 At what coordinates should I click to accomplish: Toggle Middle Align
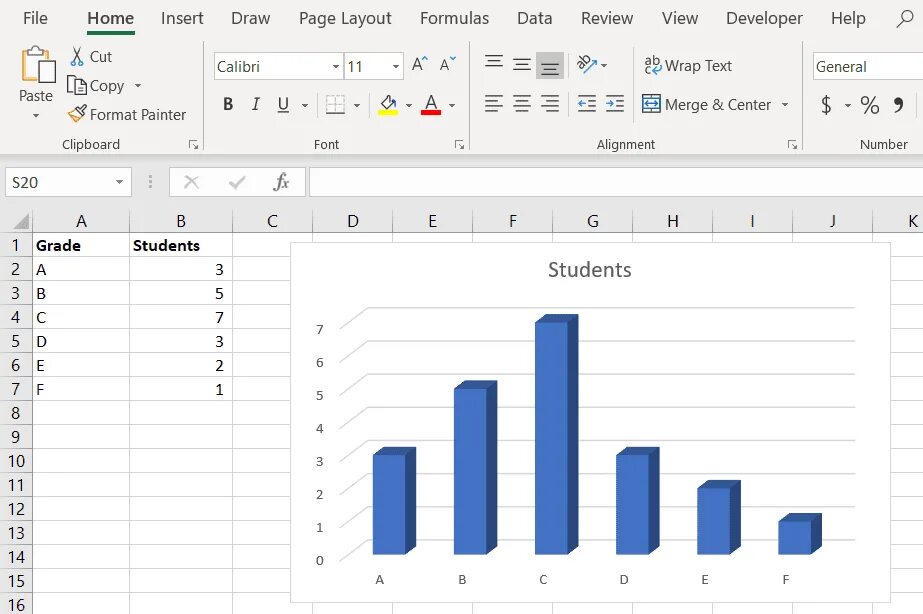point(522,64)
